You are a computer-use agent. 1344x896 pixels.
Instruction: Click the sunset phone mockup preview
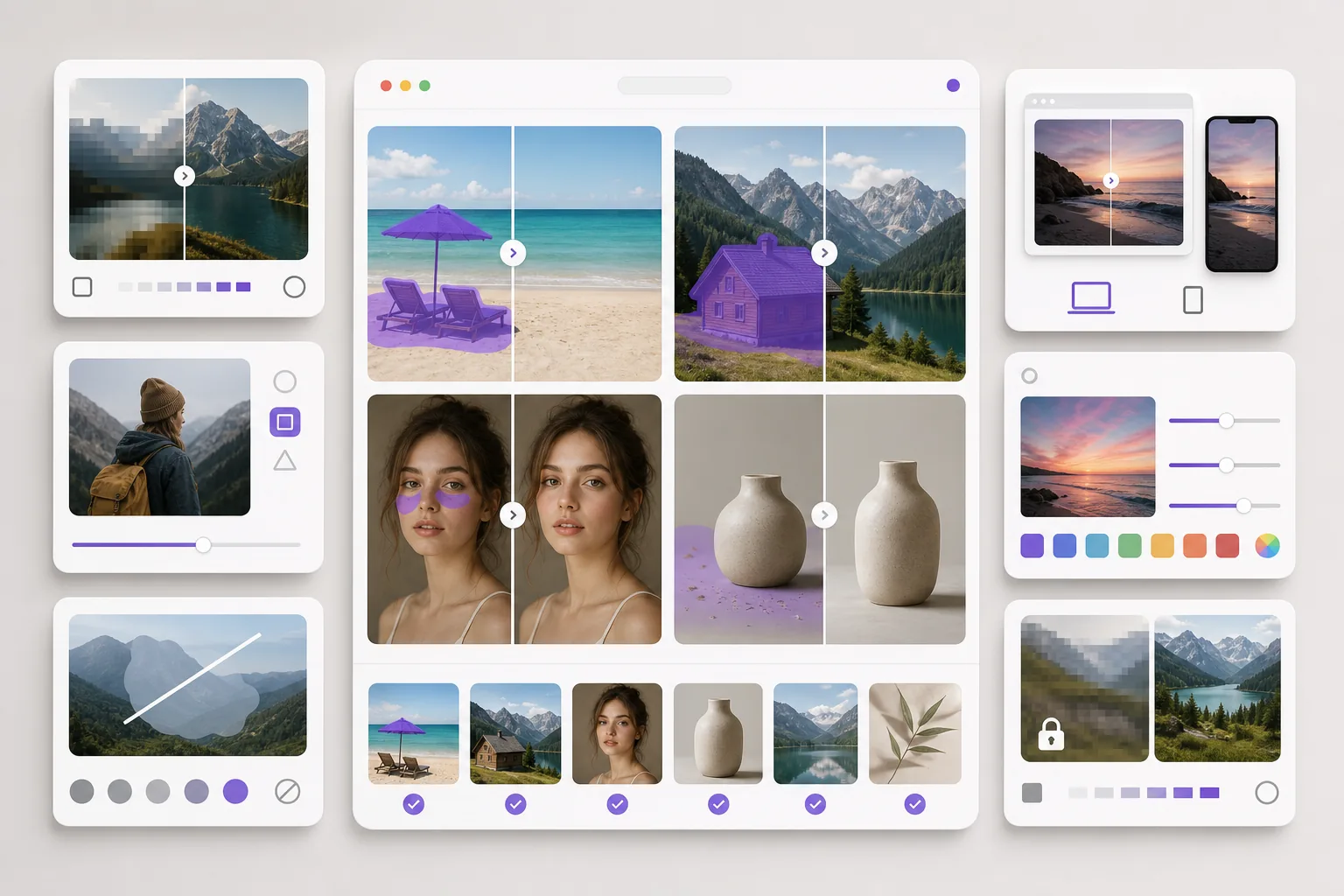tap(1242, 194)
